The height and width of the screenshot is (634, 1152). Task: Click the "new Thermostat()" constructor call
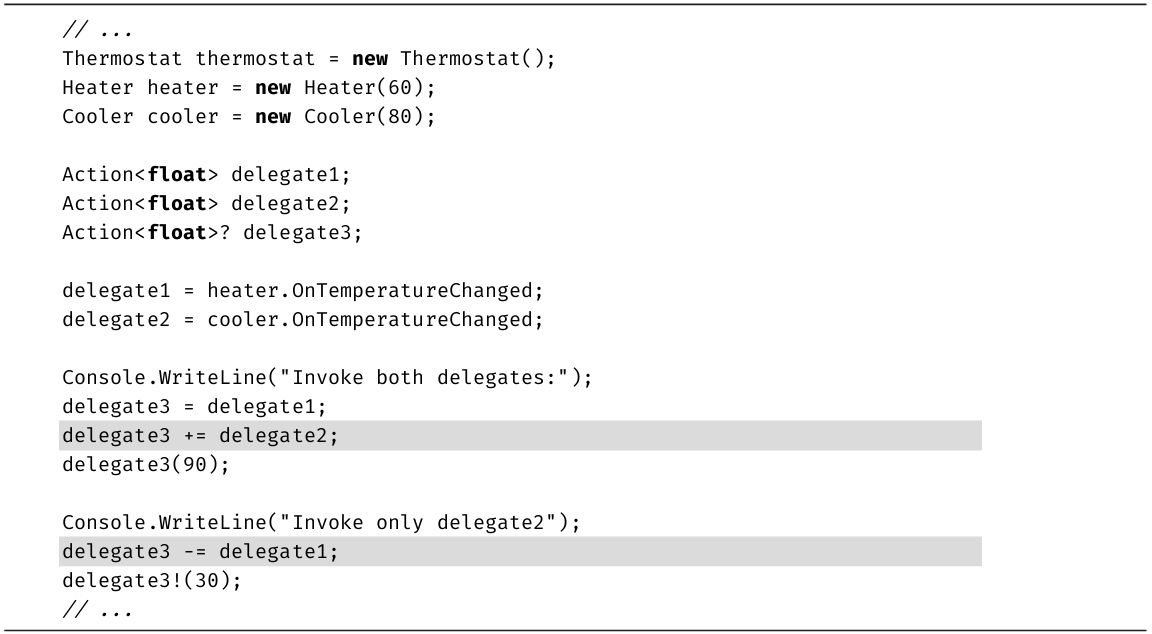coord(452,58)
